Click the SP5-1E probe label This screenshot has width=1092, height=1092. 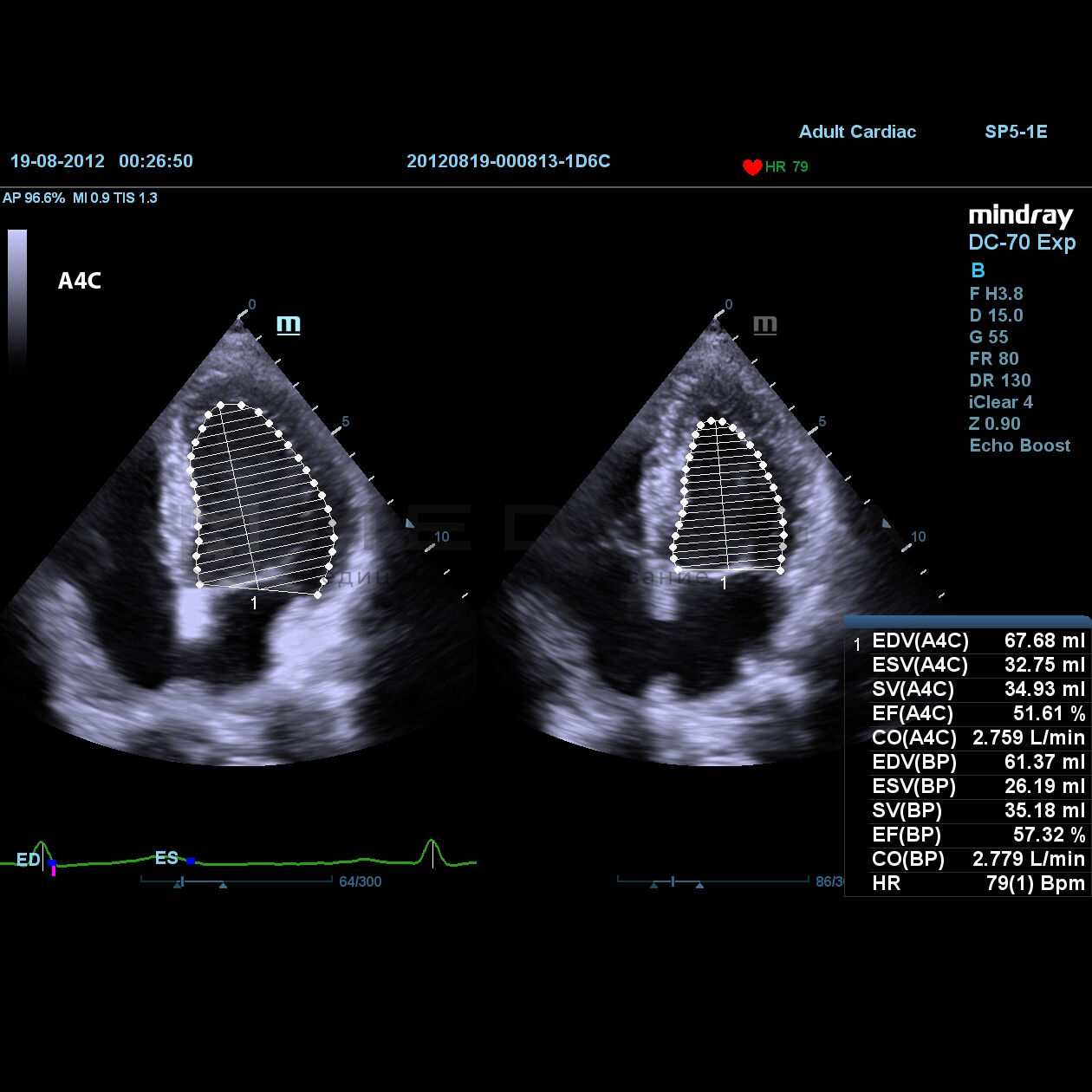pos(1016,132)
